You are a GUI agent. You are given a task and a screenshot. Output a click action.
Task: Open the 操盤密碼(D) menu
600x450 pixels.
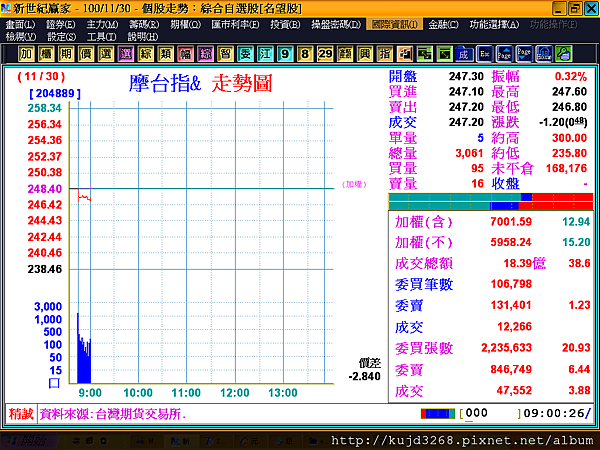click(x=336, y=24)
